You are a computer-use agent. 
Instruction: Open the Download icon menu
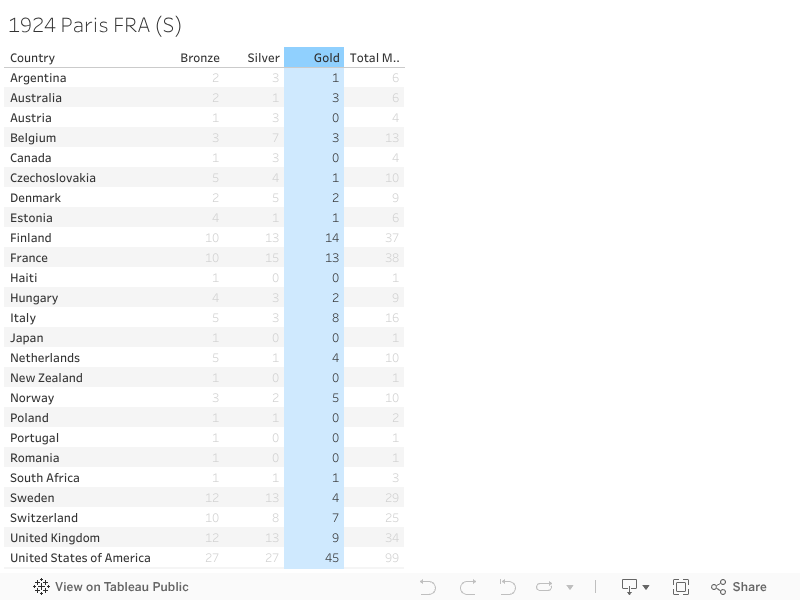pos(630,587)
